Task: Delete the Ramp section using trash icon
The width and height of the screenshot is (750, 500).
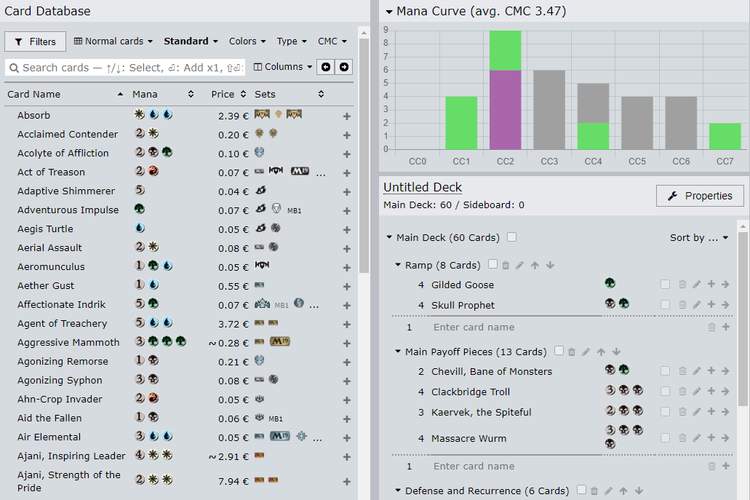Action: point(506,265)
